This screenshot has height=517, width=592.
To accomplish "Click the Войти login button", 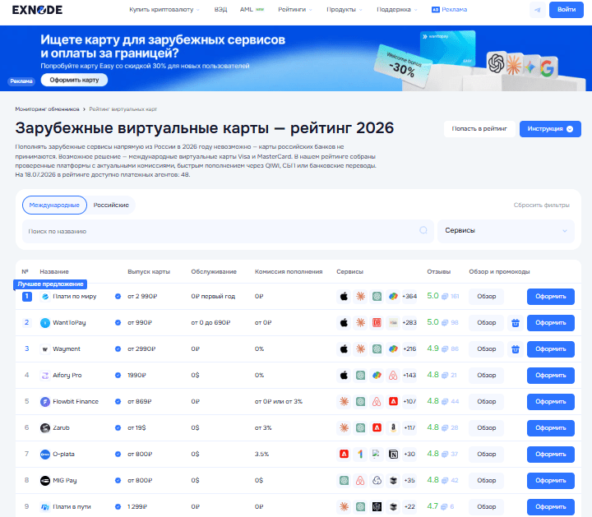I will (566, 10).
